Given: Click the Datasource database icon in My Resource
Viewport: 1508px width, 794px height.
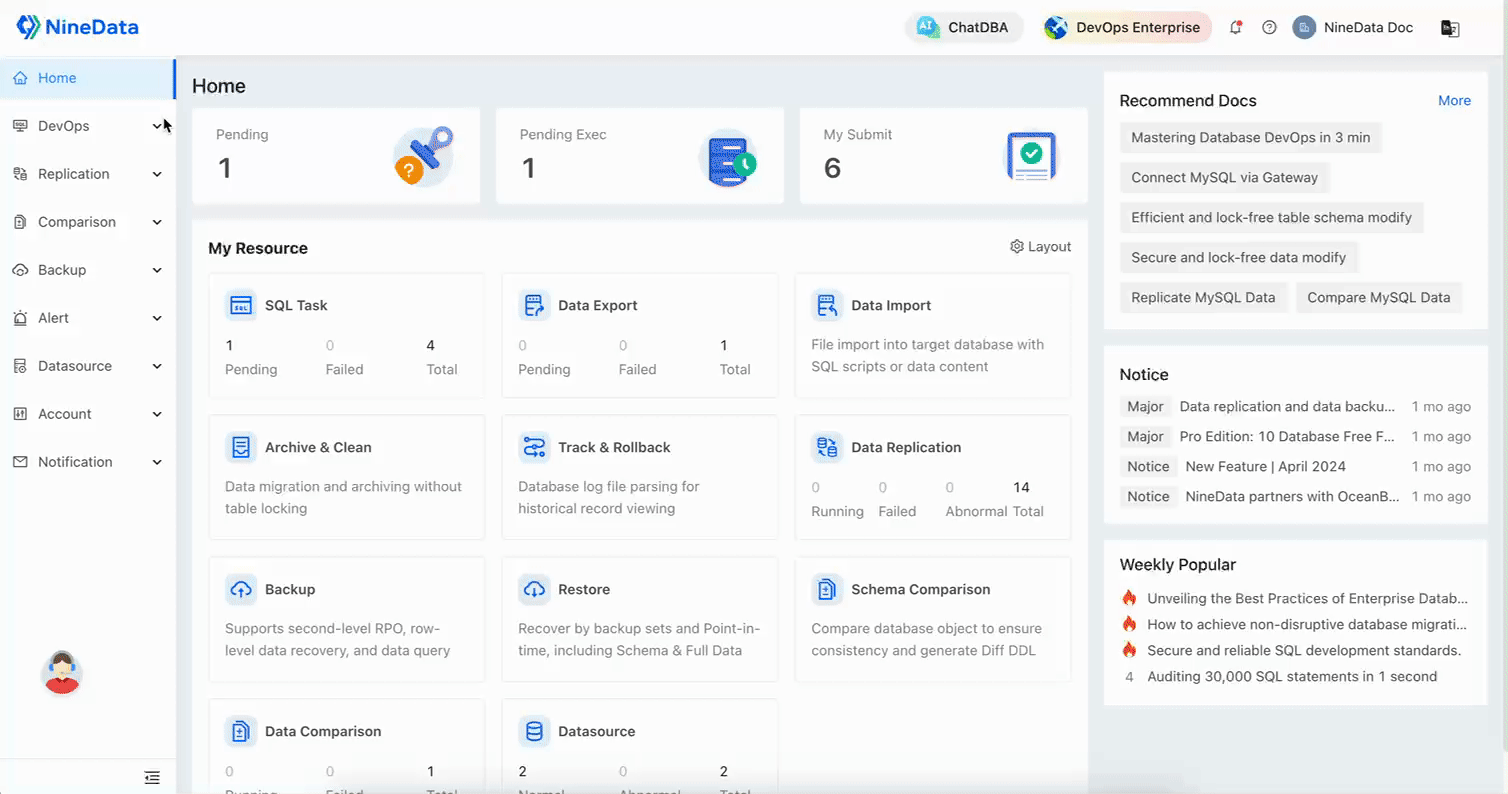Looking at the screenshot, I should point(534,731).
